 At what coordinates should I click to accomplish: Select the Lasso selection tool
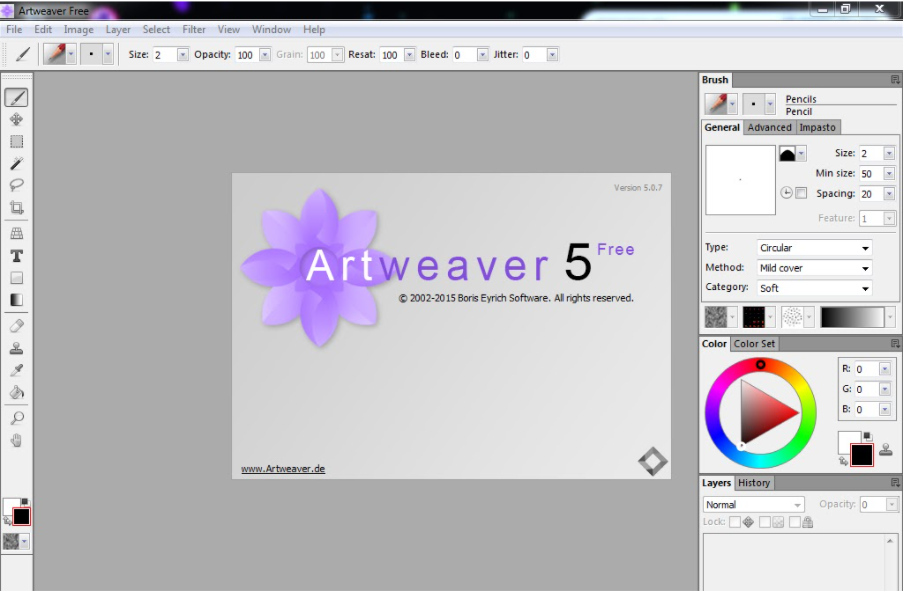pyautogui.click(x=16, y=184)
